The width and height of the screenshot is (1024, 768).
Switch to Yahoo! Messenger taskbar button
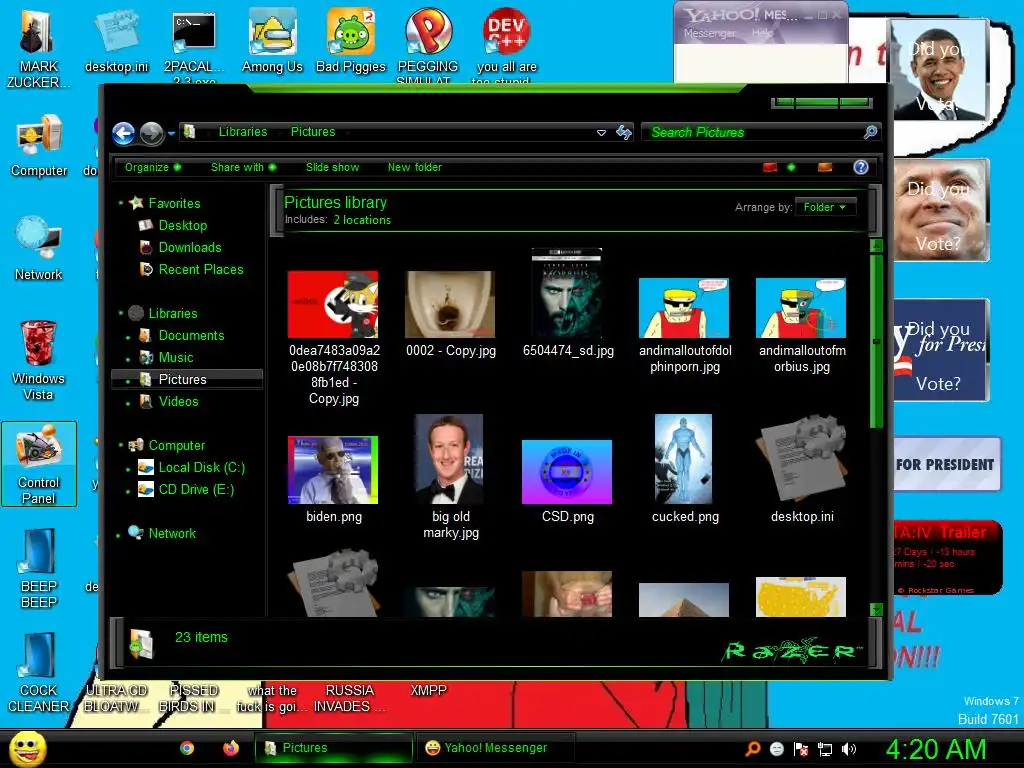[x=496, y=748]
